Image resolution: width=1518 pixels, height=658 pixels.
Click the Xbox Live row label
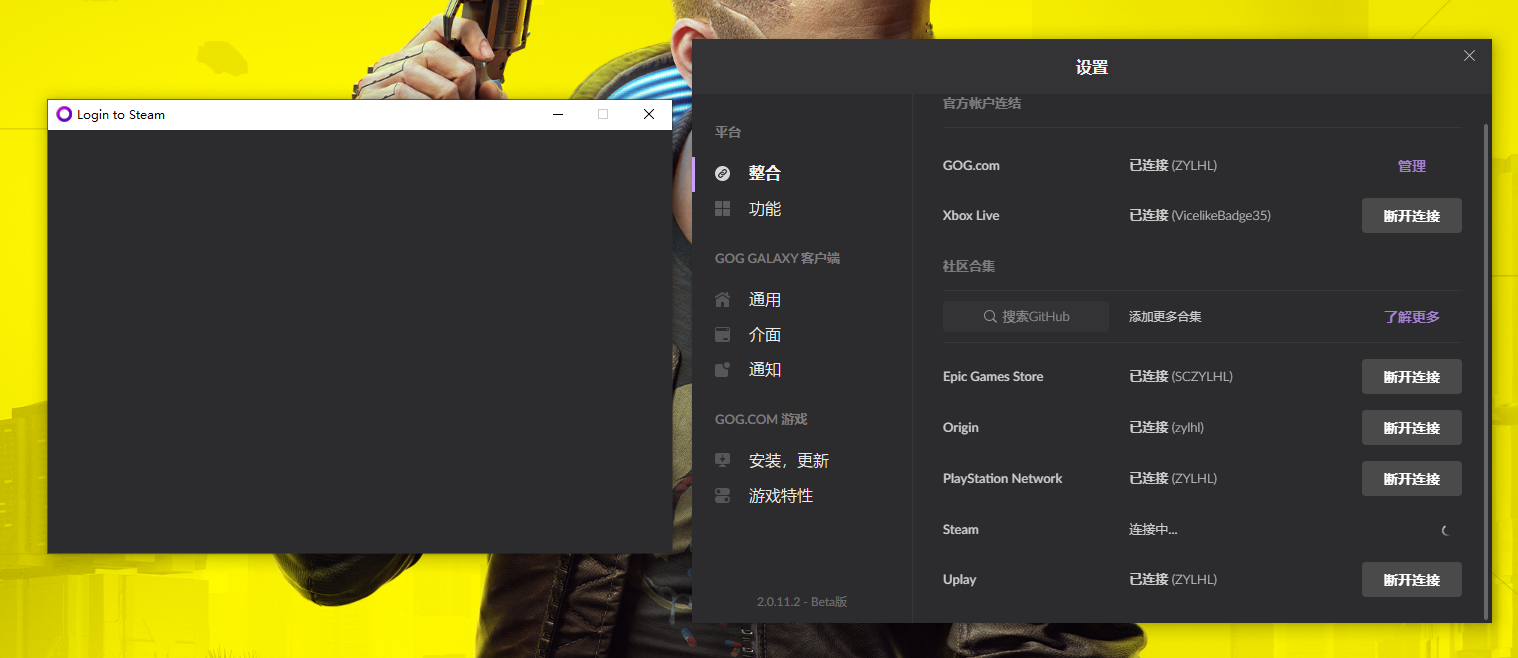coord(971,216)
